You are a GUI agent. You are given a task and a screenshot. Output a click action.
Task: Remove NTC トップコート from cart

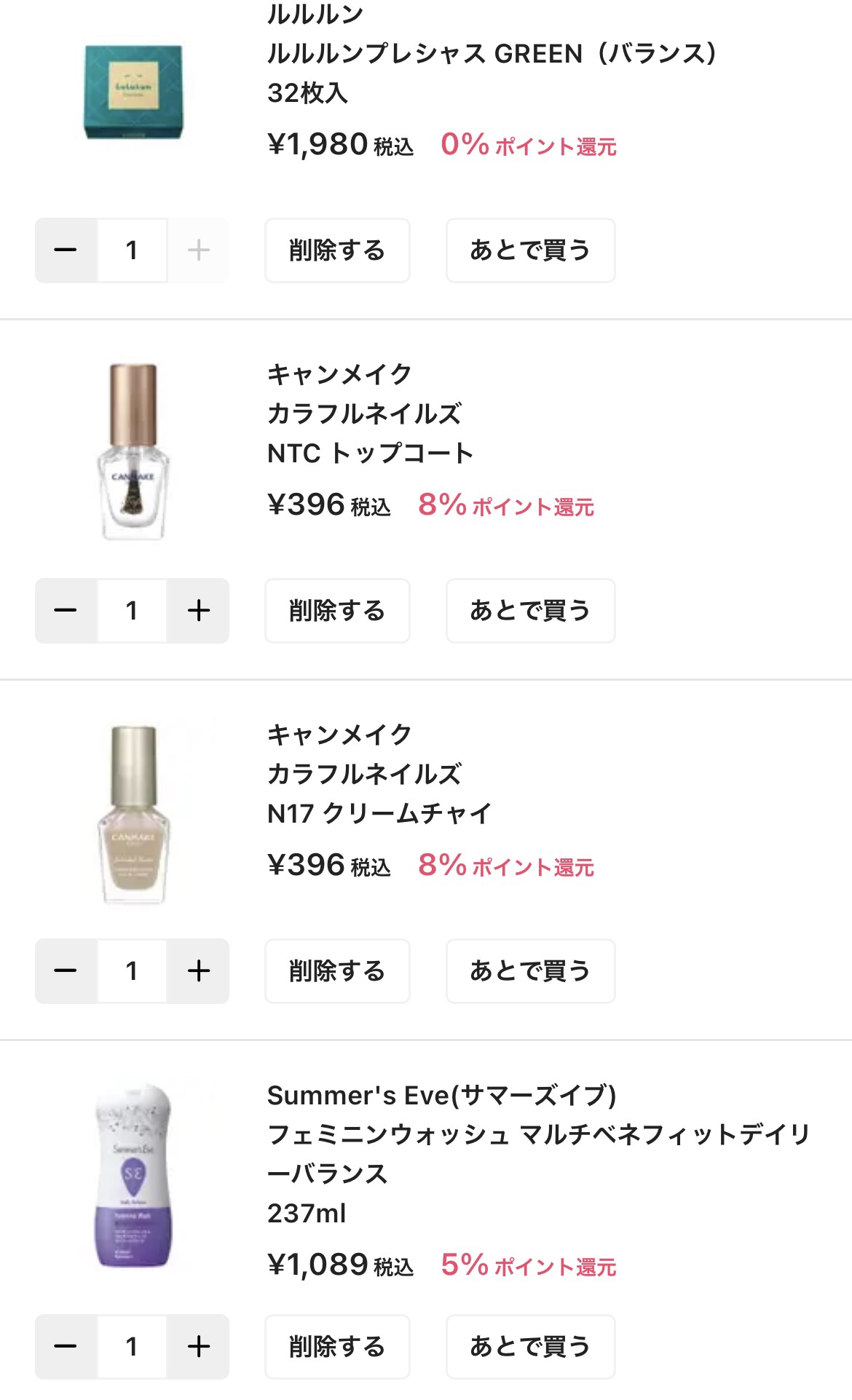tap(337, 611)
